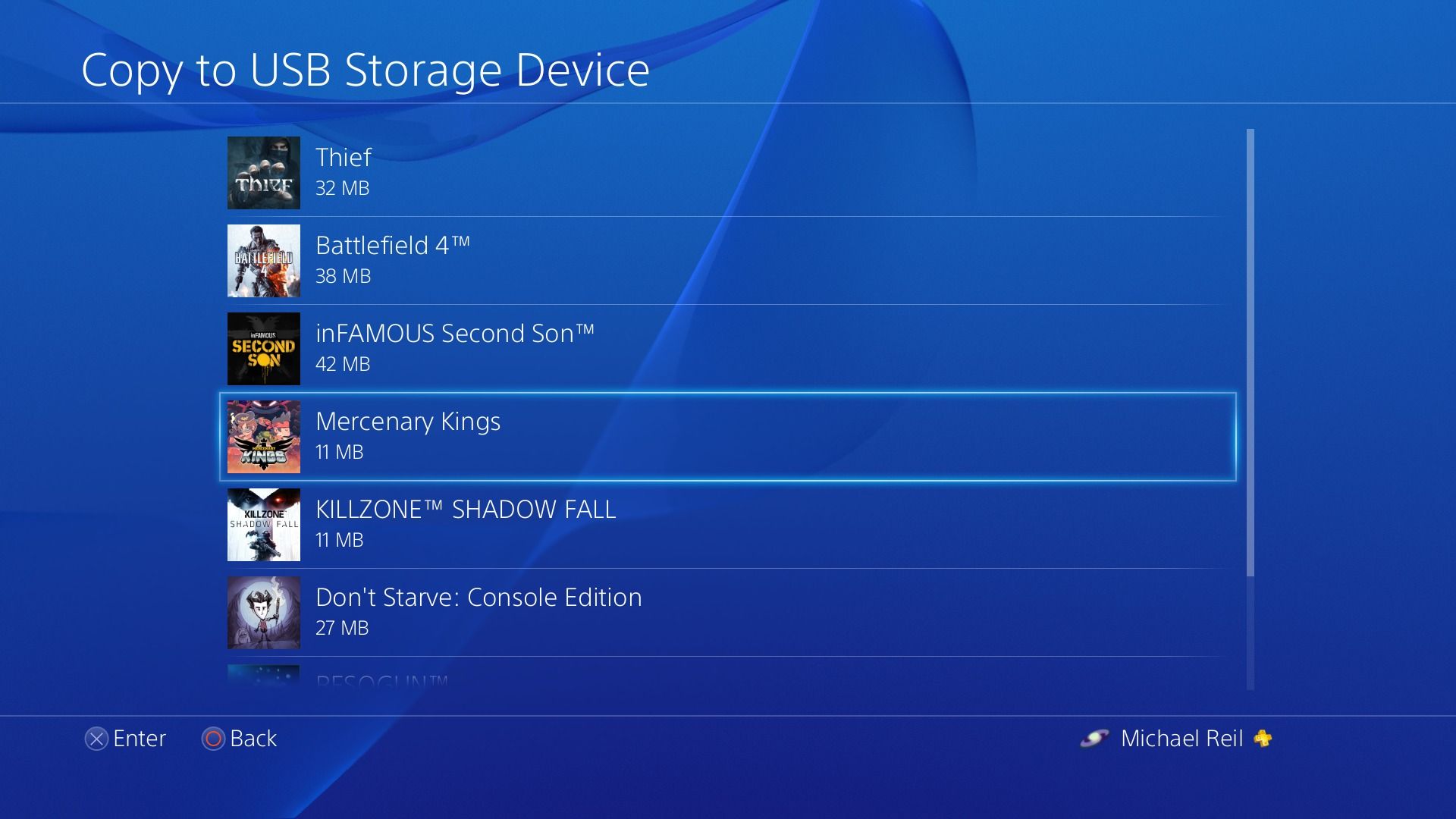Click the Mercenary Kings thumbnail

pyautogui.click(x=263, y=437)
